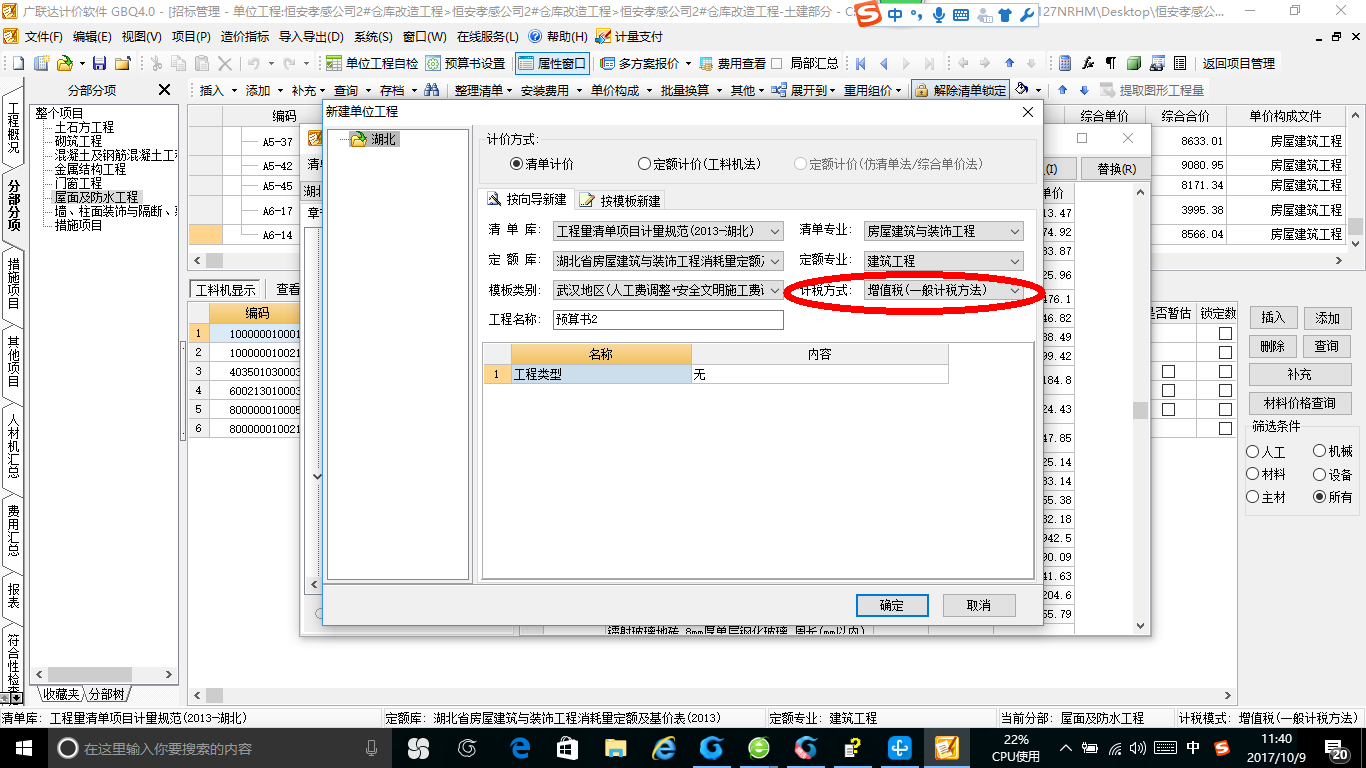Select the 所有 filter radio button
The width and height of the screenshot is (1366, 768).
[1320, 497]
